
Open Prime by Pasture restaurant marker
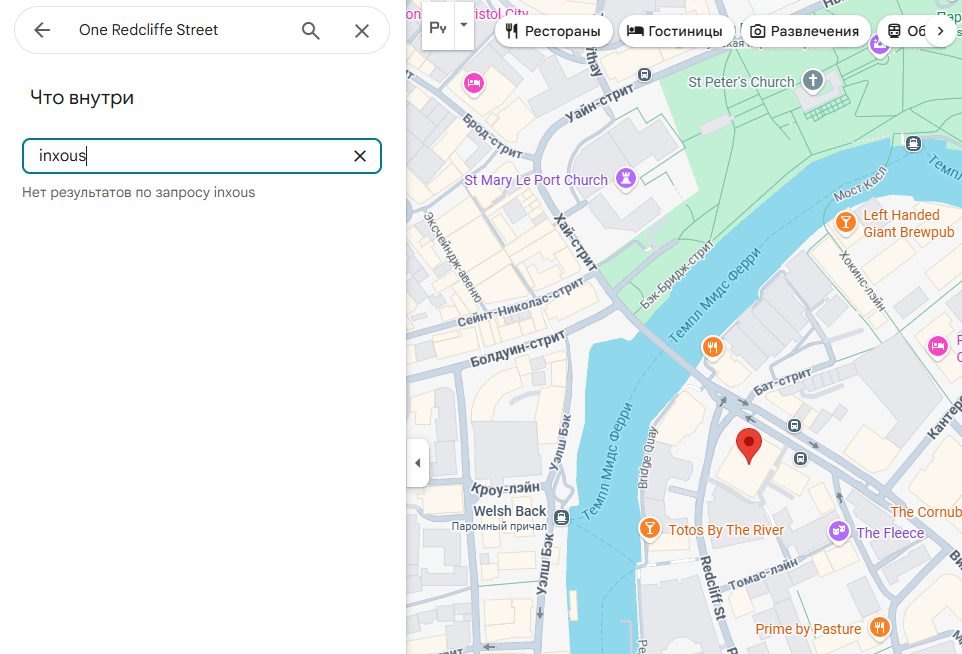[x=879, y=628]
